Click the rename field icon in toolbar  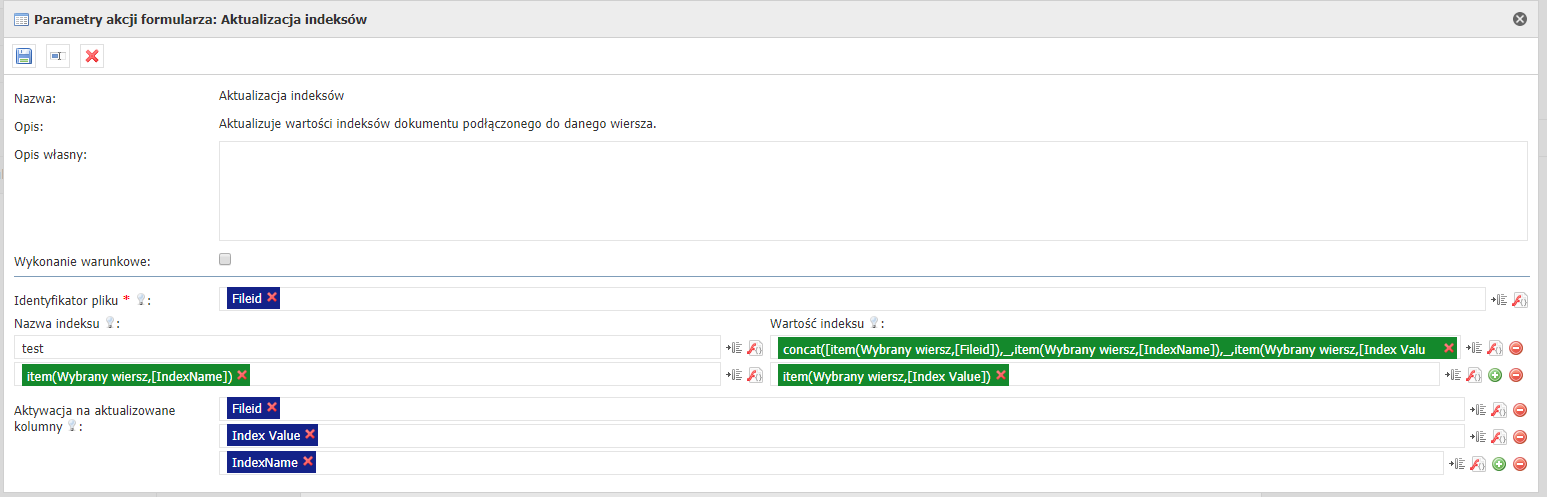[x=58, y=56]
